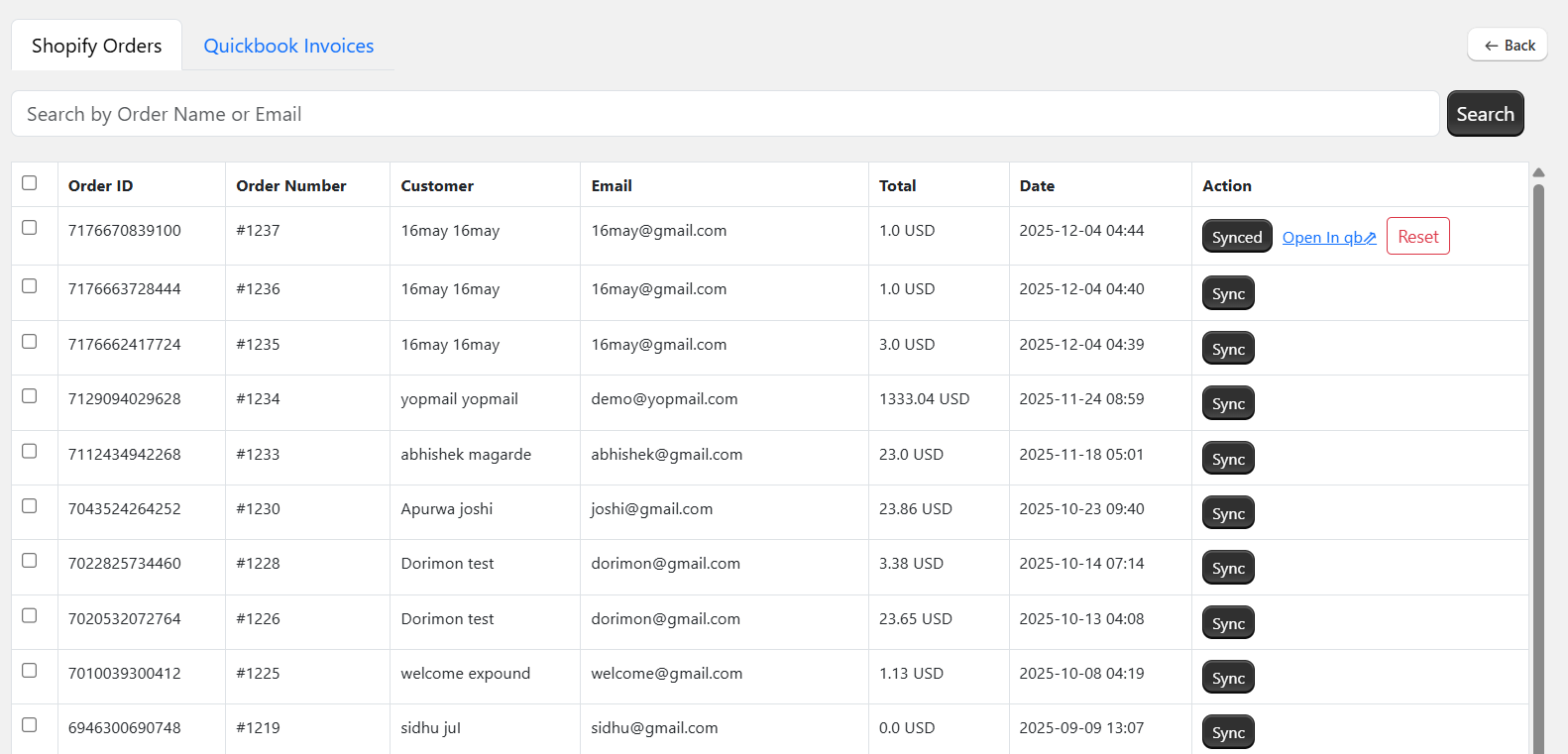Go back using the Back arrow button
The image size is (1568, 754).
coord(1508,46)
